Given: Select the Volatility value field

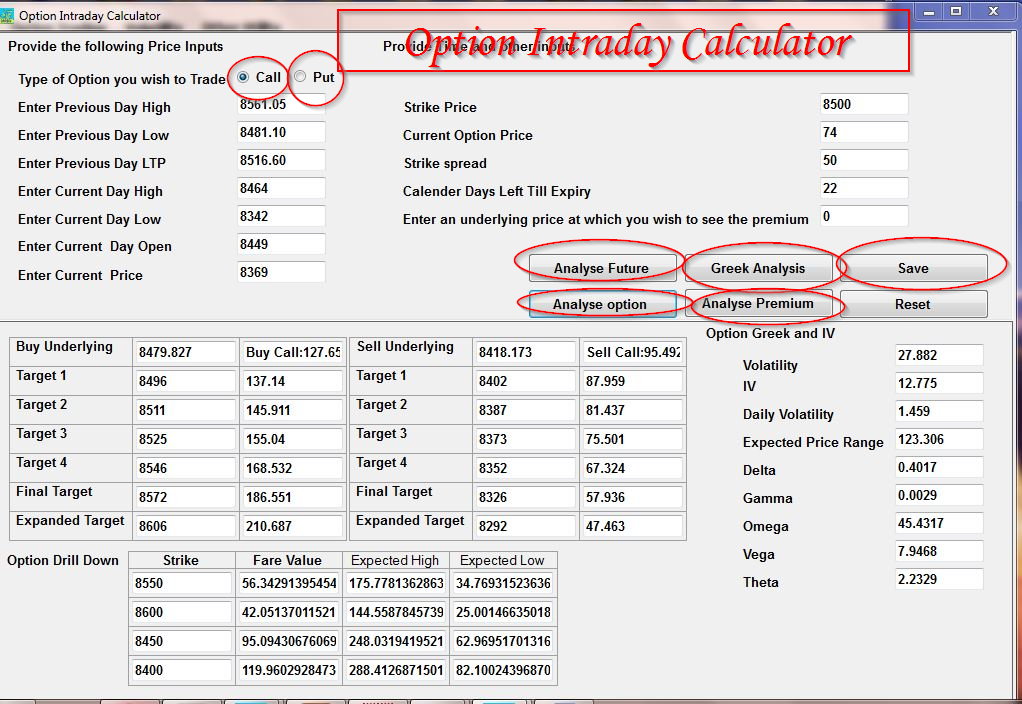Looking at the screenshot, I should 938,355.
